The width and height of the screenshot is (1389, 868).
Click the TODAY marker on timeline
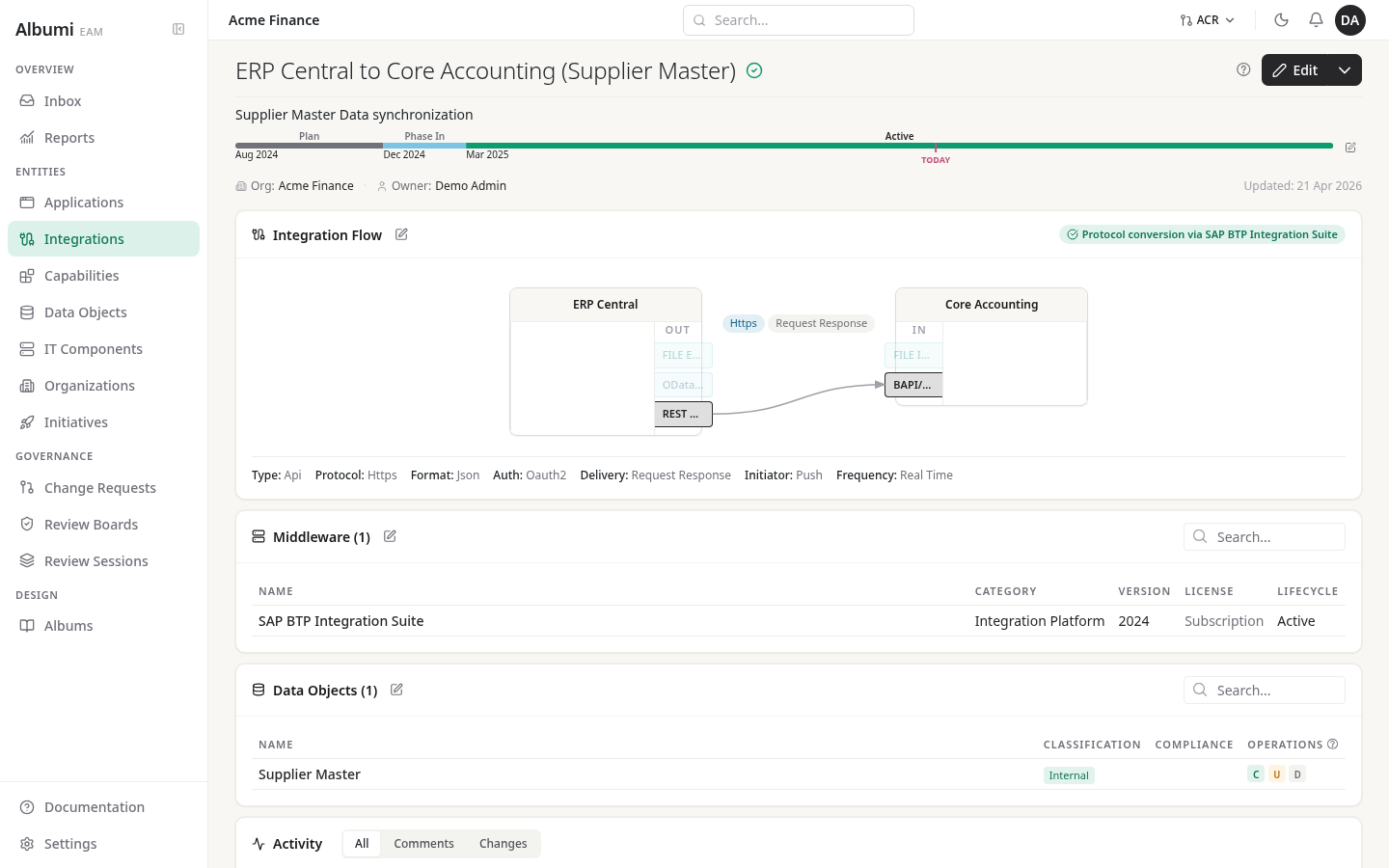pos(936,160)
